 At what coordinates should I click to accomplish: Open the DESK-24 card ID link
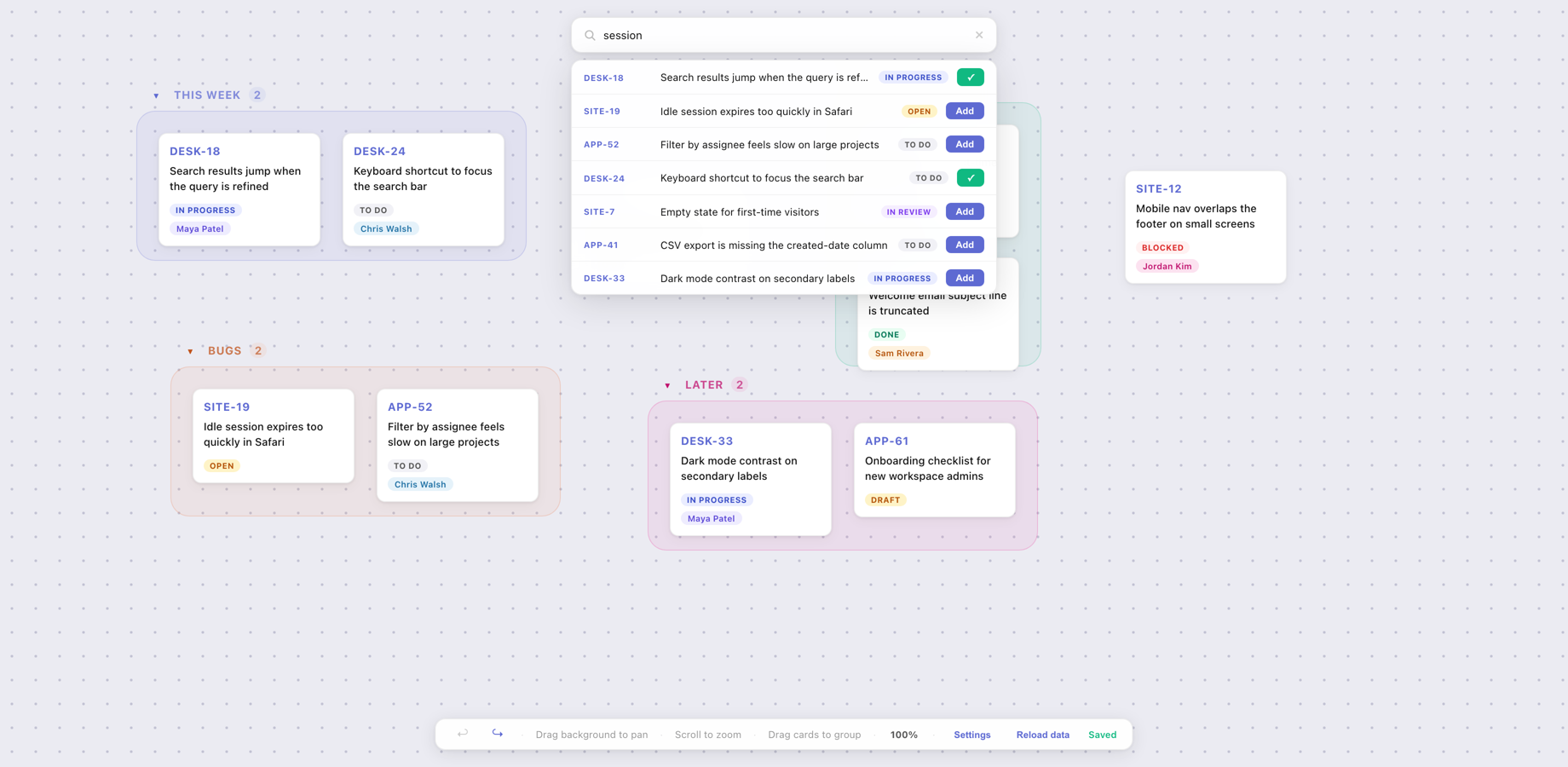coord(379,151)
